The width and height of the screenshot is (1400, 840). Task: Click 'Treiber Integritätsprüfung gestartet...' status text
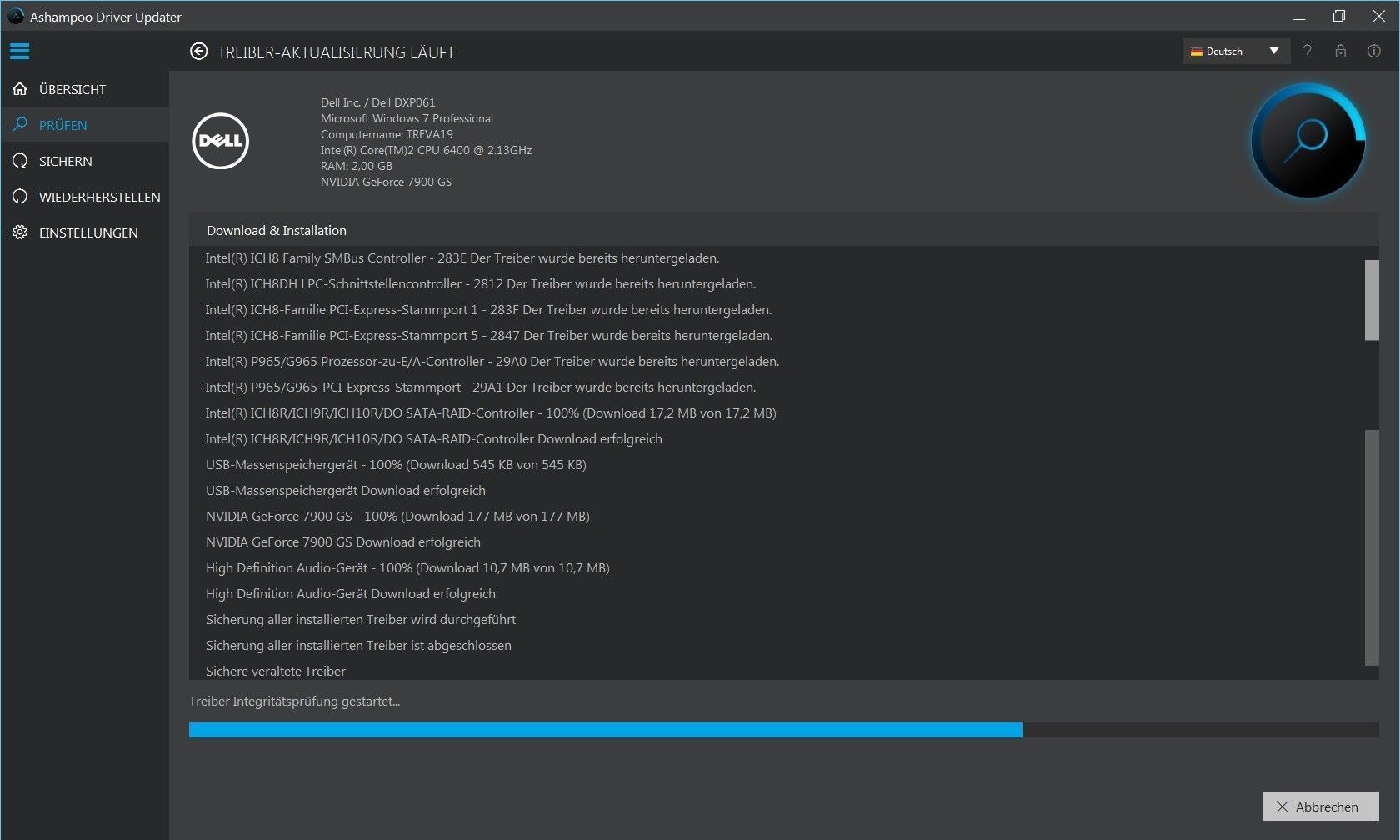click(x=294, y=702)
